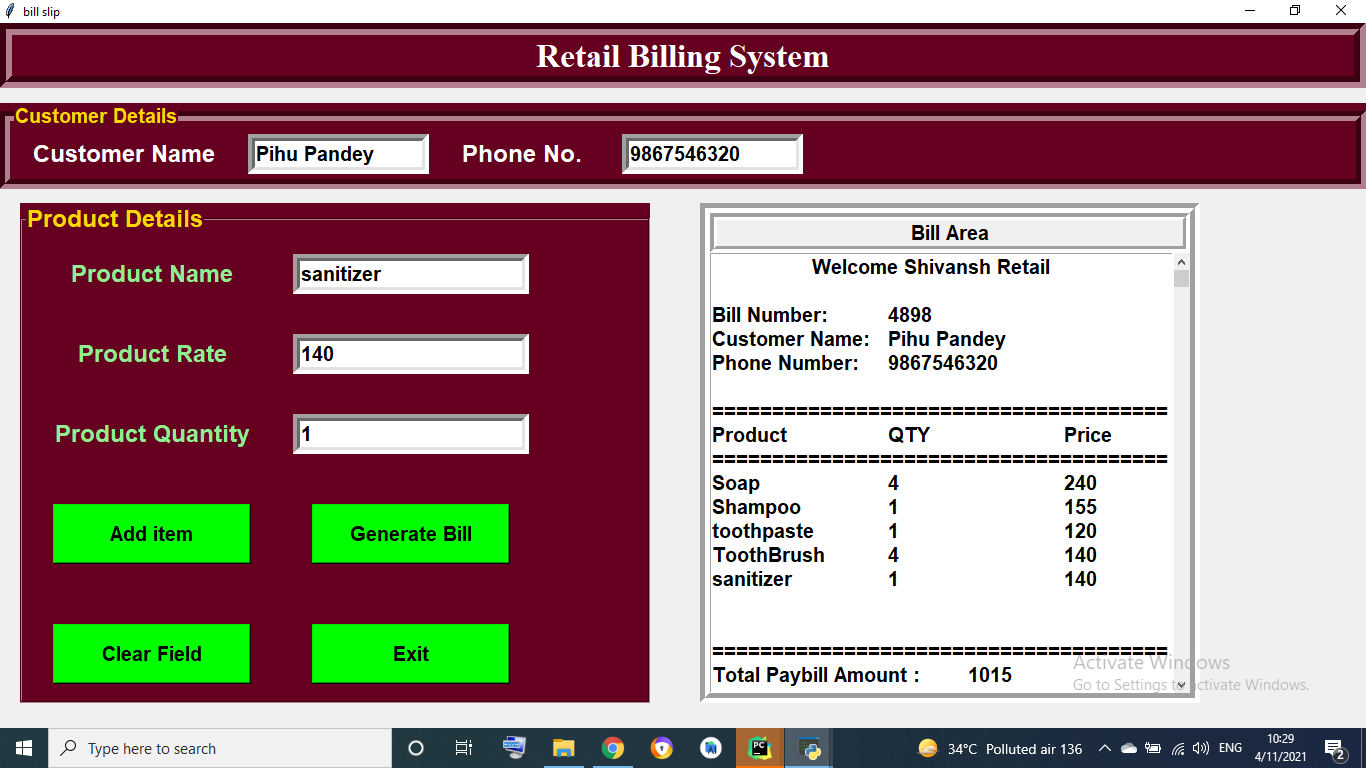The height and width of the screenshot is (768, 1366).
Task: Click the Wi-Fi network status icon
Action: click(x=1176, y=747)
